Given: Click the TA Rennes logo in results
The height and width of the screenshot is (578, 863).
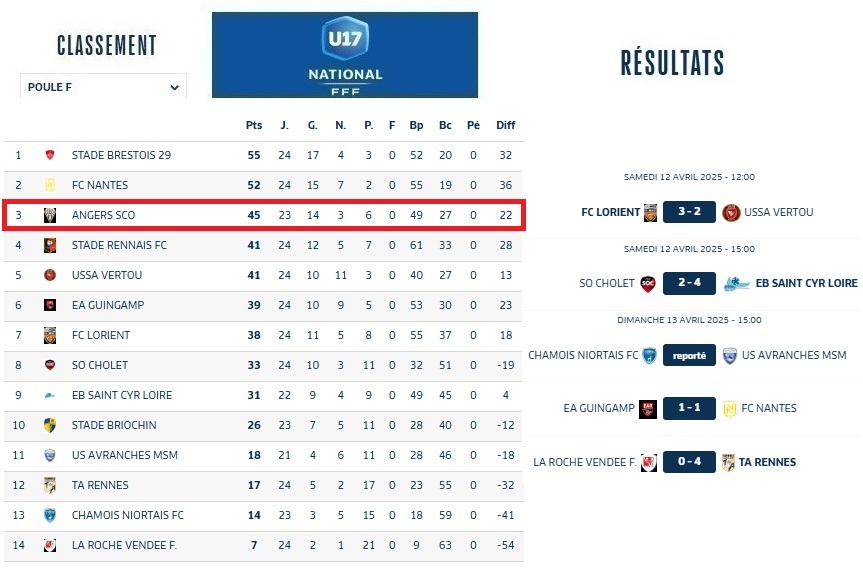Looking at the screenshot, I should pos(729,462).
